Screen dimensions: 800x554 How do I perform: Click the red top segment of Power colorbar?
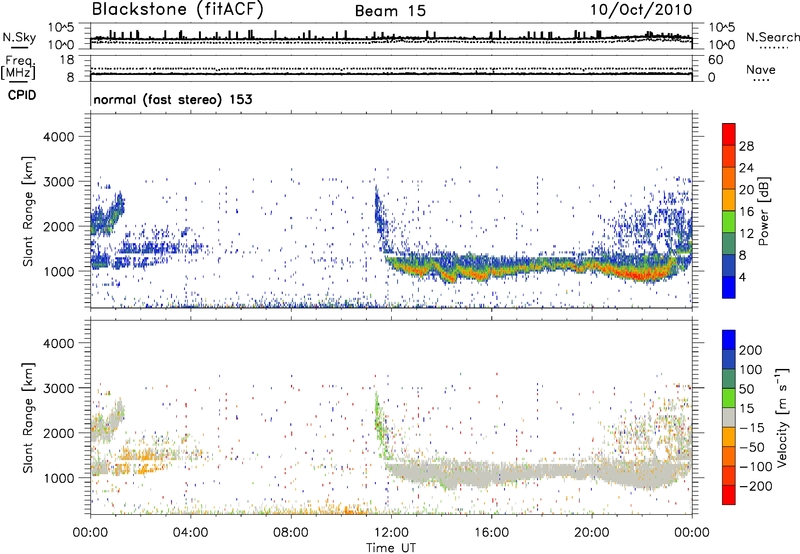(x=729, y=134)
